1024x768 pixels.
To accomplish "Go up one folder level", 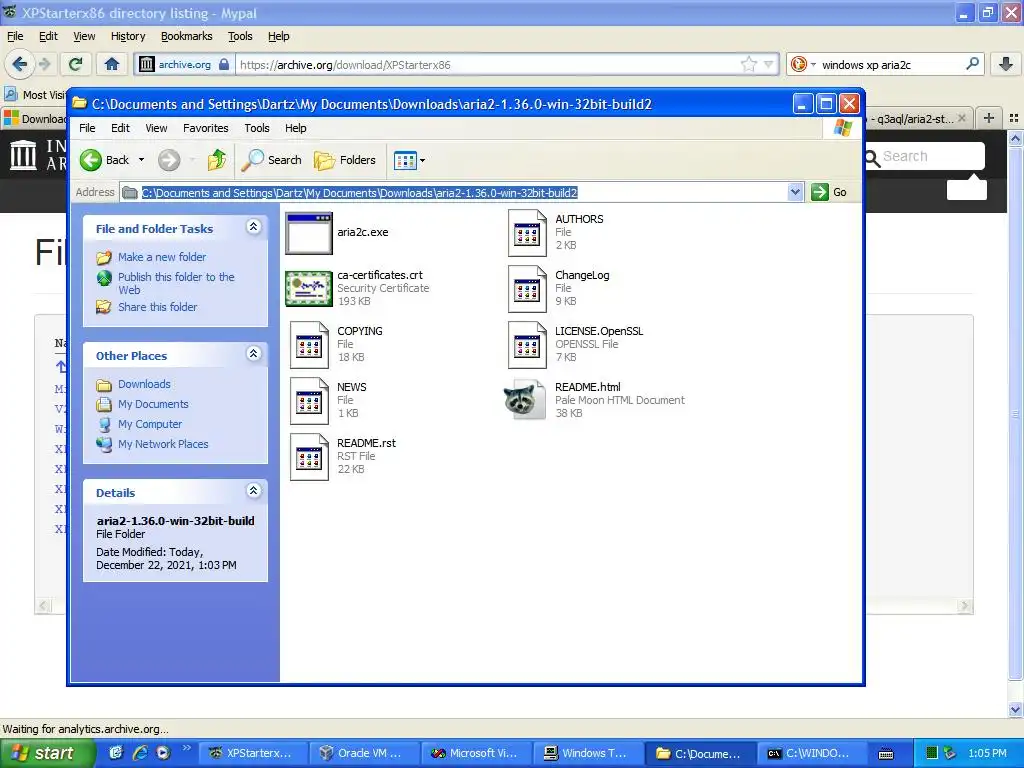I will (217, 160).
